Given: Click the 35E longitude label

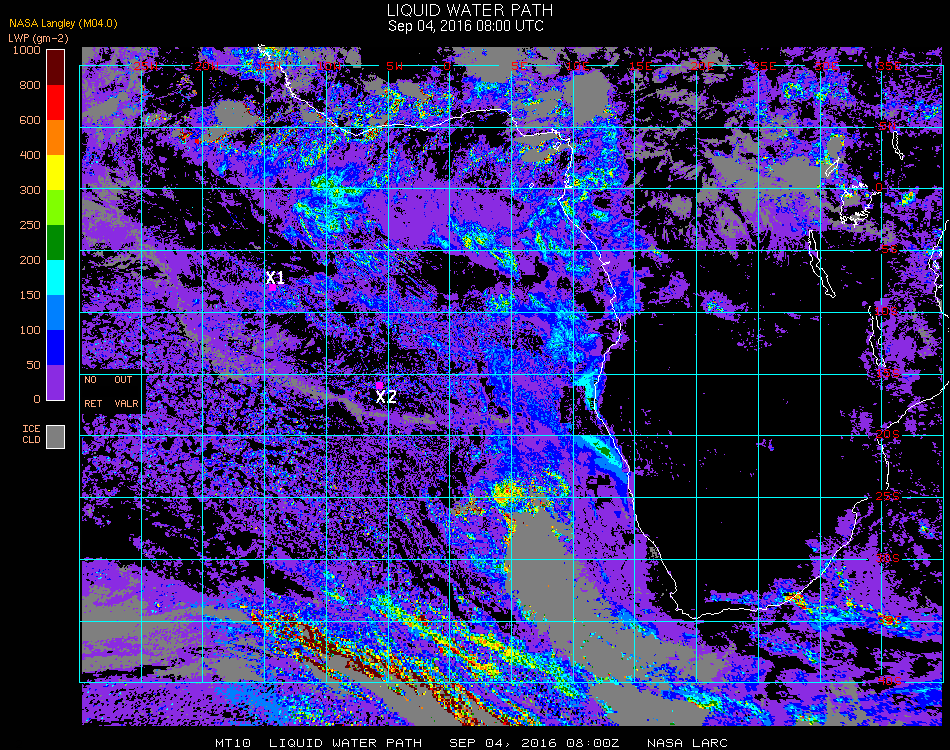Looking at the screenshot, I should [889, 66].
